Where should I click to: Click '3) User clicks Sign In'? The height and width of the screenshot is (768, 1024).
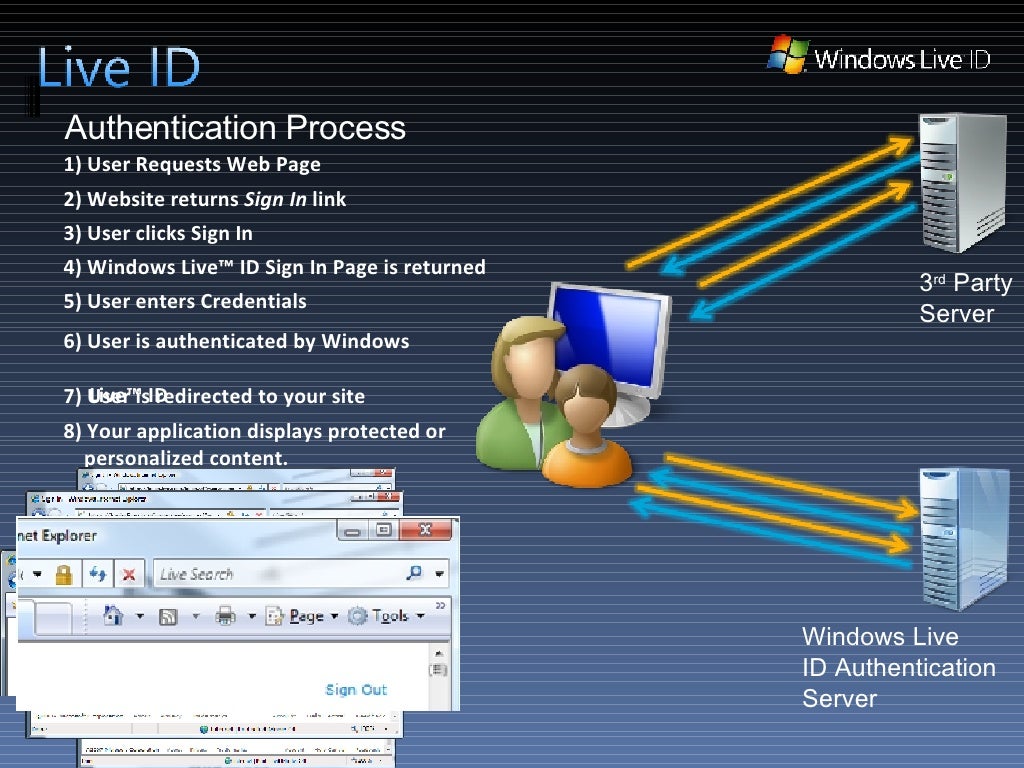[x=158, y=233]
